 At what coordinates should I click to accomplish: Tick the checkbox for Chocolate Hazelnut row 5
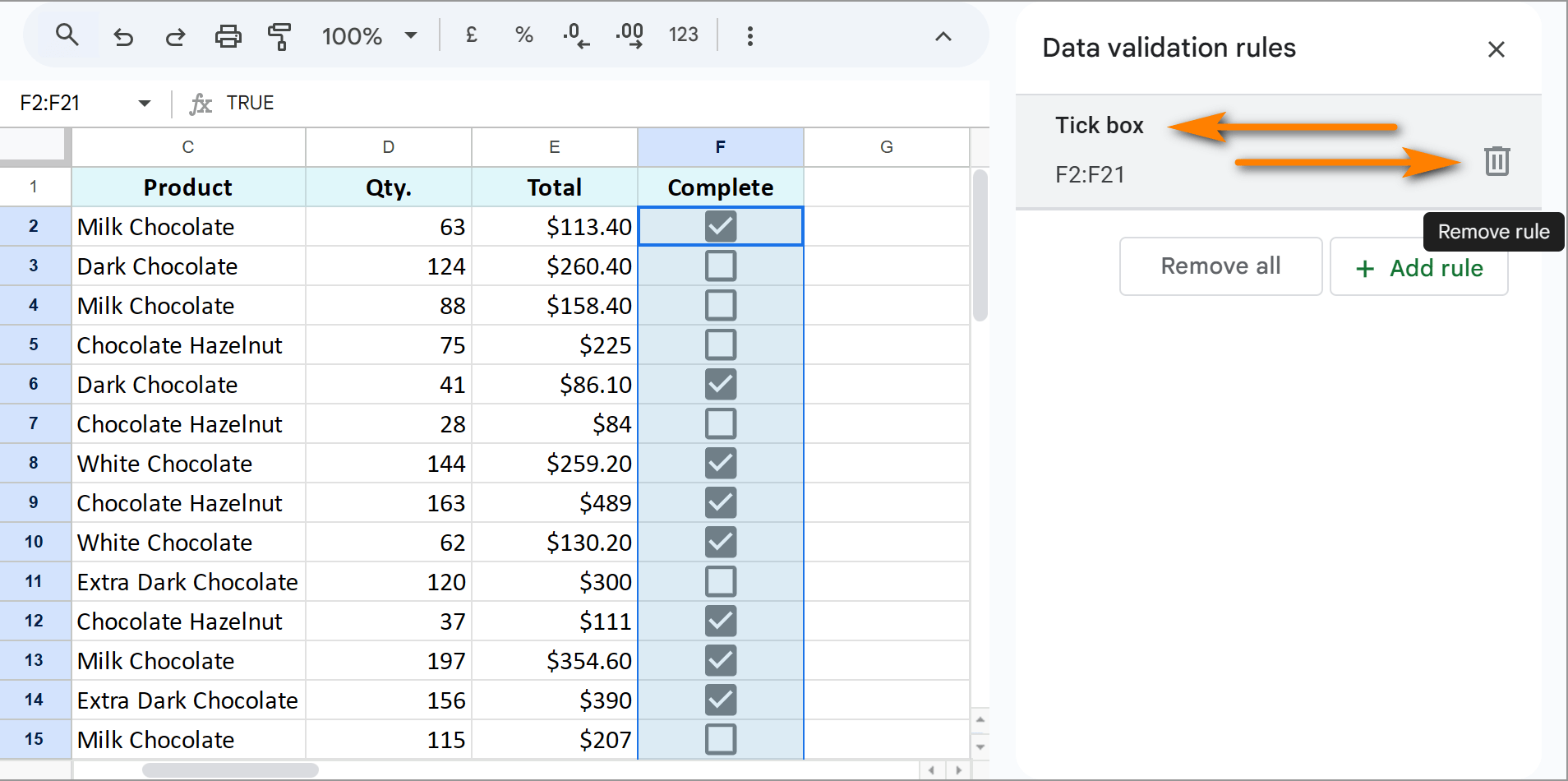[x=721, y=344]
